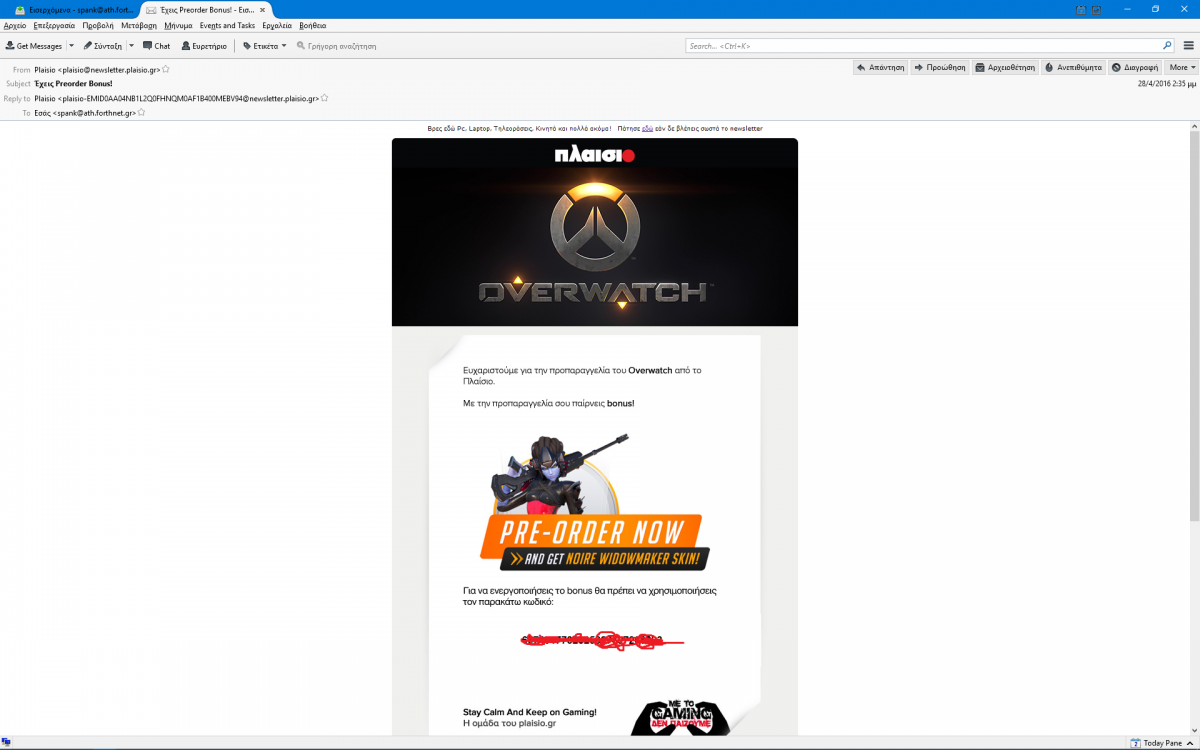Open the Προβολή menu
This screenshot has width=1200, height=750.
[98, 25]
